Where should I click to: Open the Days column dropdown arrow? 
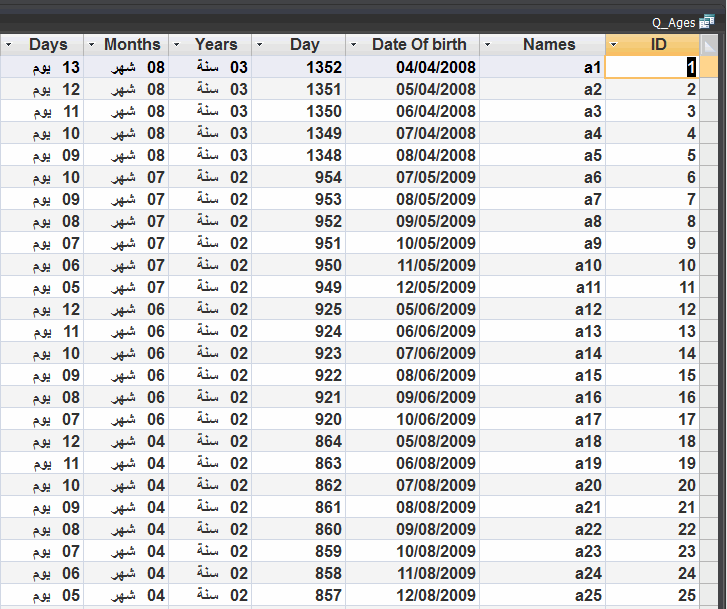(8, 45)
